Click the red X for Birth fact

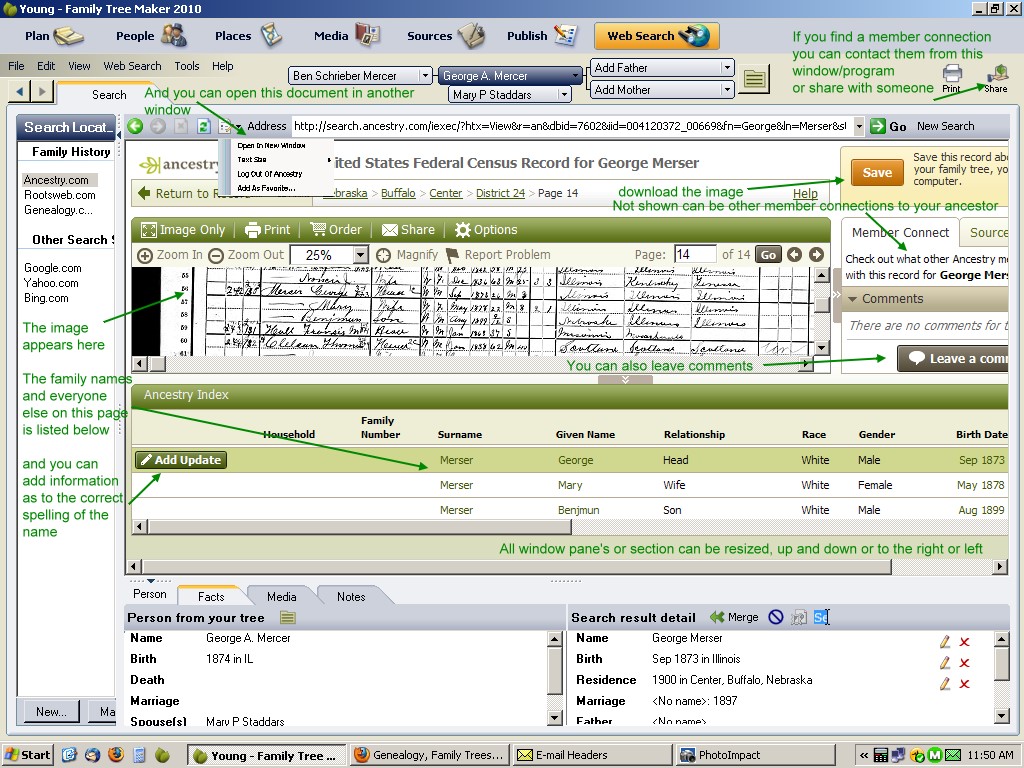point(965,663)
